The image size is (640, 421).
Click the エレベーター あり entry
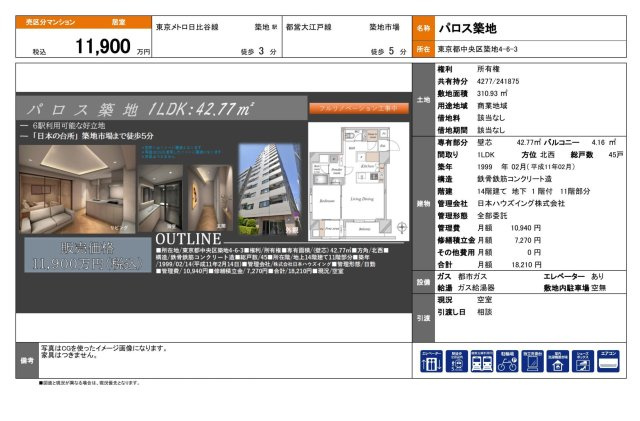tap(573, 276)
